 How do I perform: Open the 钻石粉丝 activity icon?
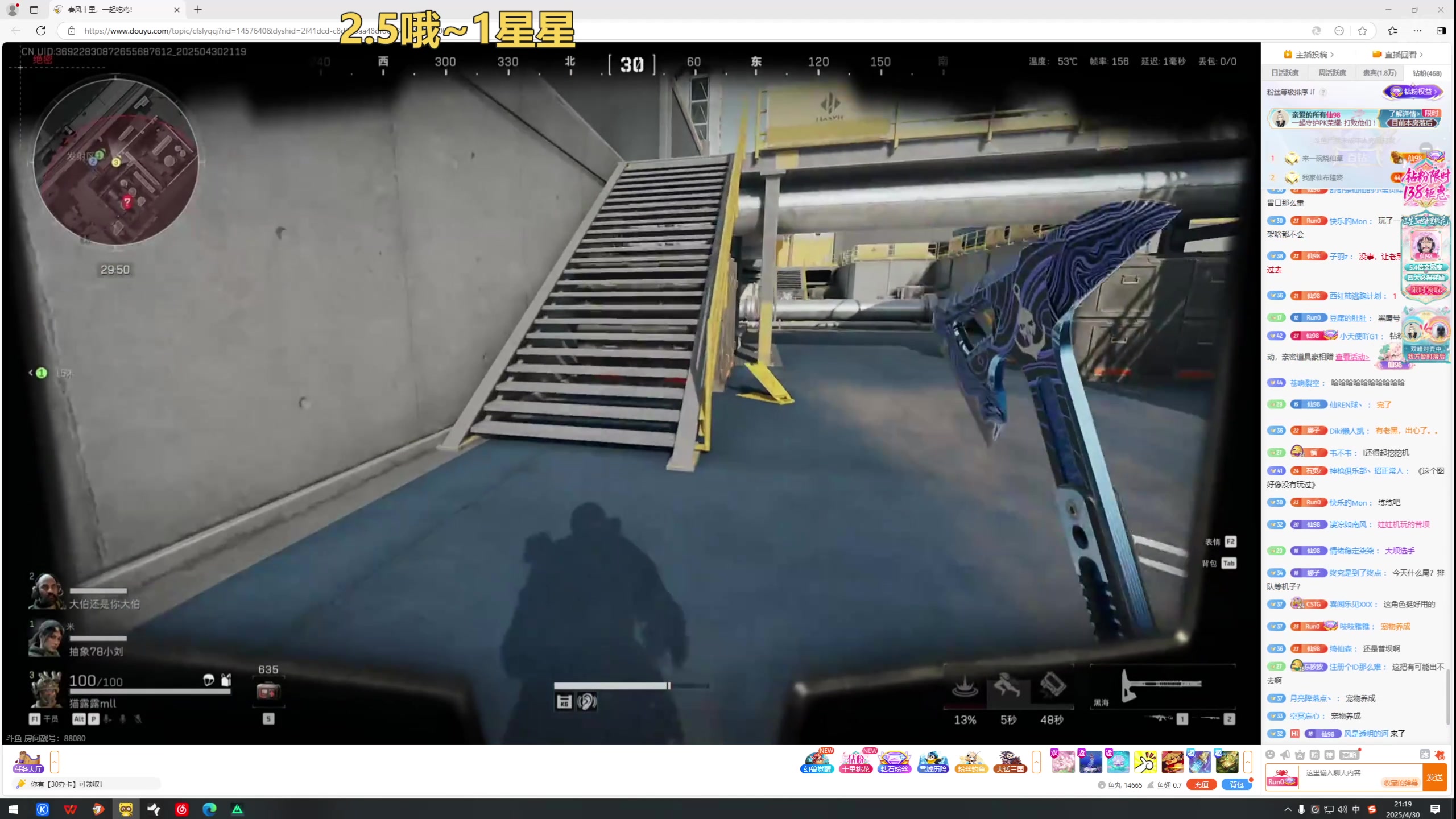(894, 762)
